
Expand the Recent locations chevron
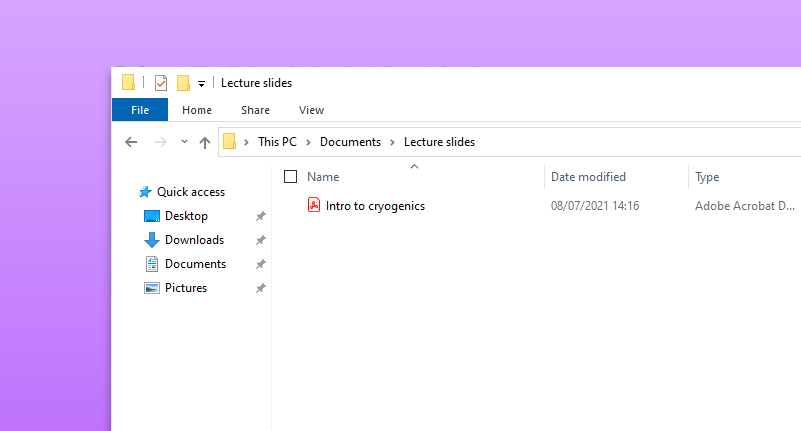tap(184, 142)
